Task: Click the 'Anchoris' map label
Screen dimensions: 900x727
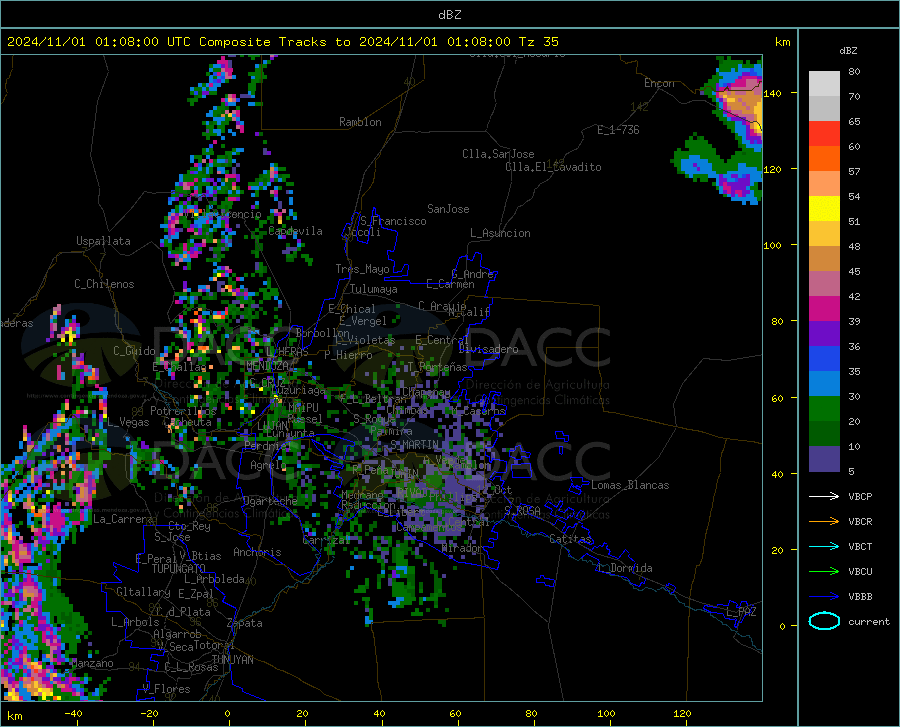Action: (x=257, y=553)
